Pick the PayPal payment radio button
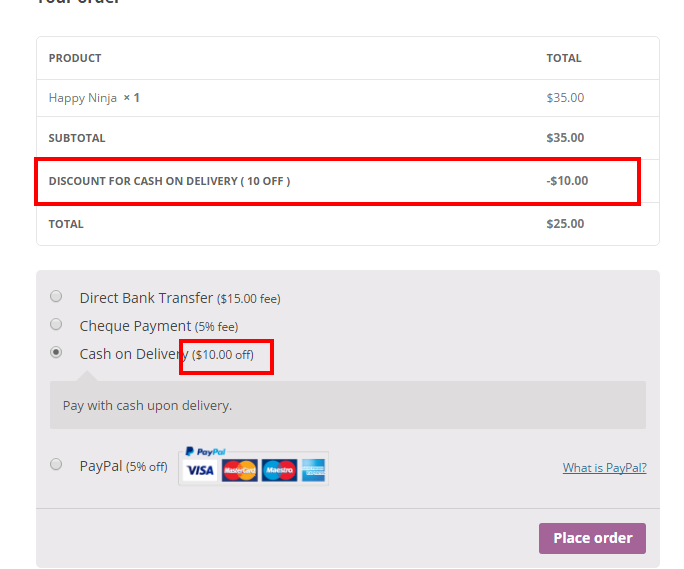 [x=56, y=464]
